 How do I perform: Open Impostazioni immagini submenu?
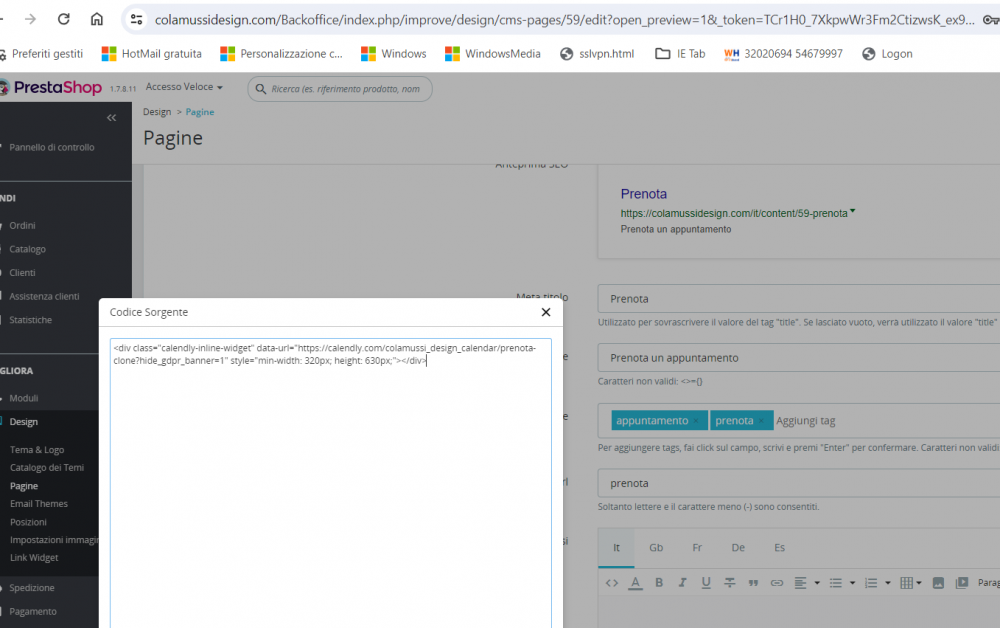pyautogui.click(x=54, y=540)
